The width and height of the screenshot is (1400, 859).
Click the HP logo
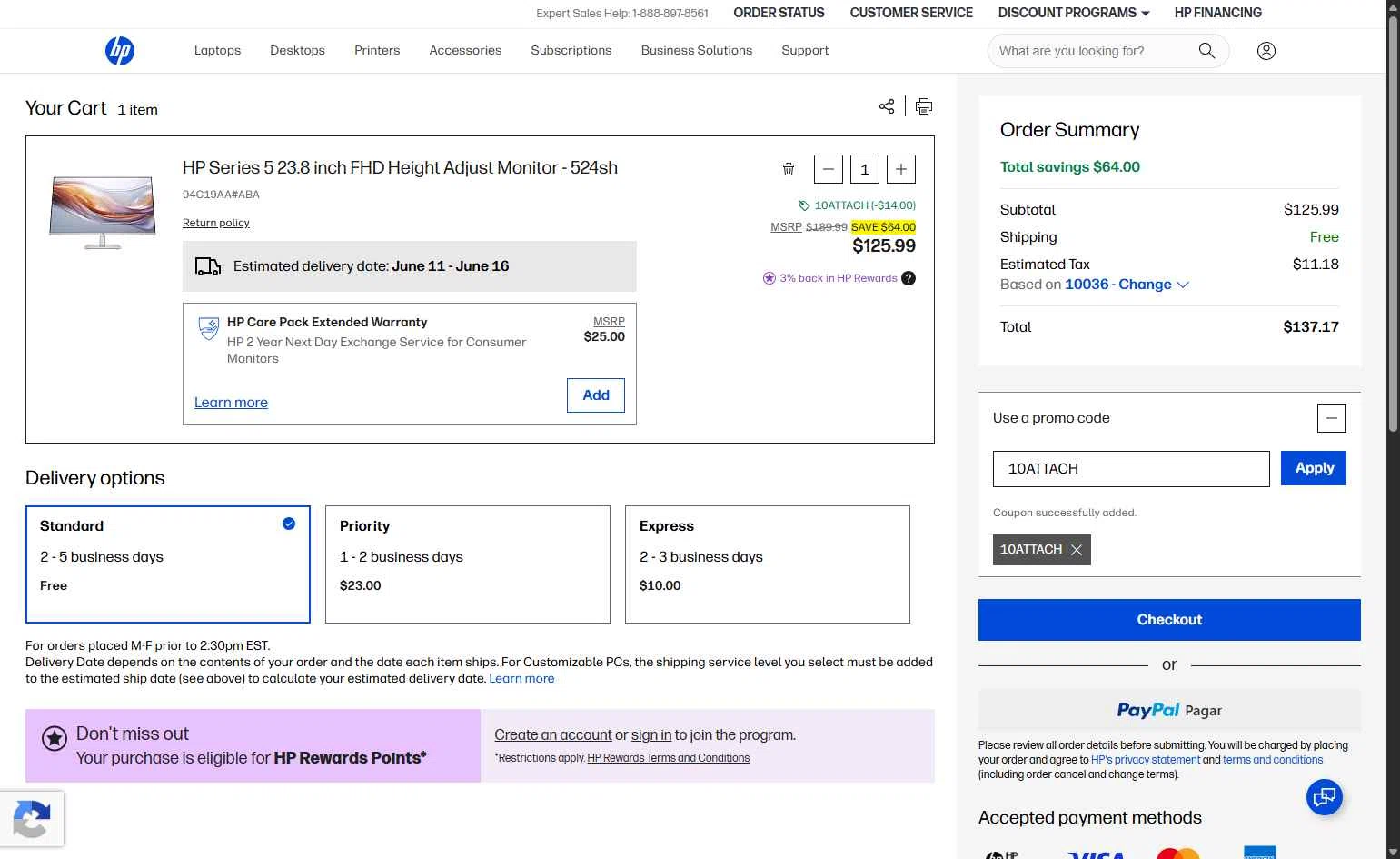(120, 51)
